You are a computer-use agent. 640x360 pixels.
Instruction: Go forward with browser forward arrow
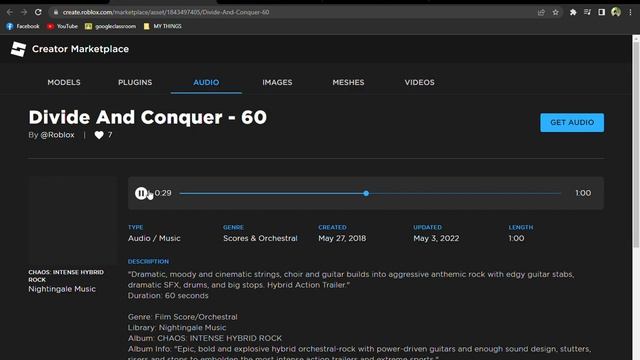click(x=24, y=12)
